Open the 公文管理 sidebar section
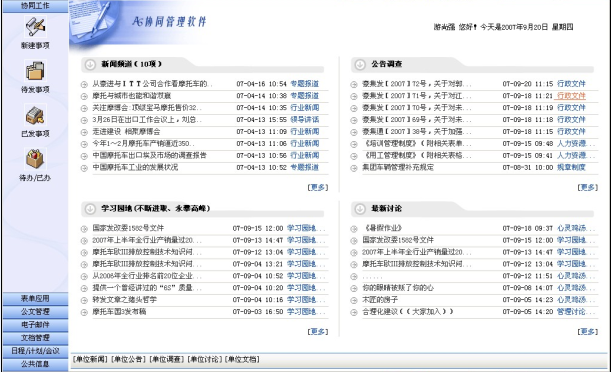Screen dimensions: 611x372 click(x=35, y=312)
